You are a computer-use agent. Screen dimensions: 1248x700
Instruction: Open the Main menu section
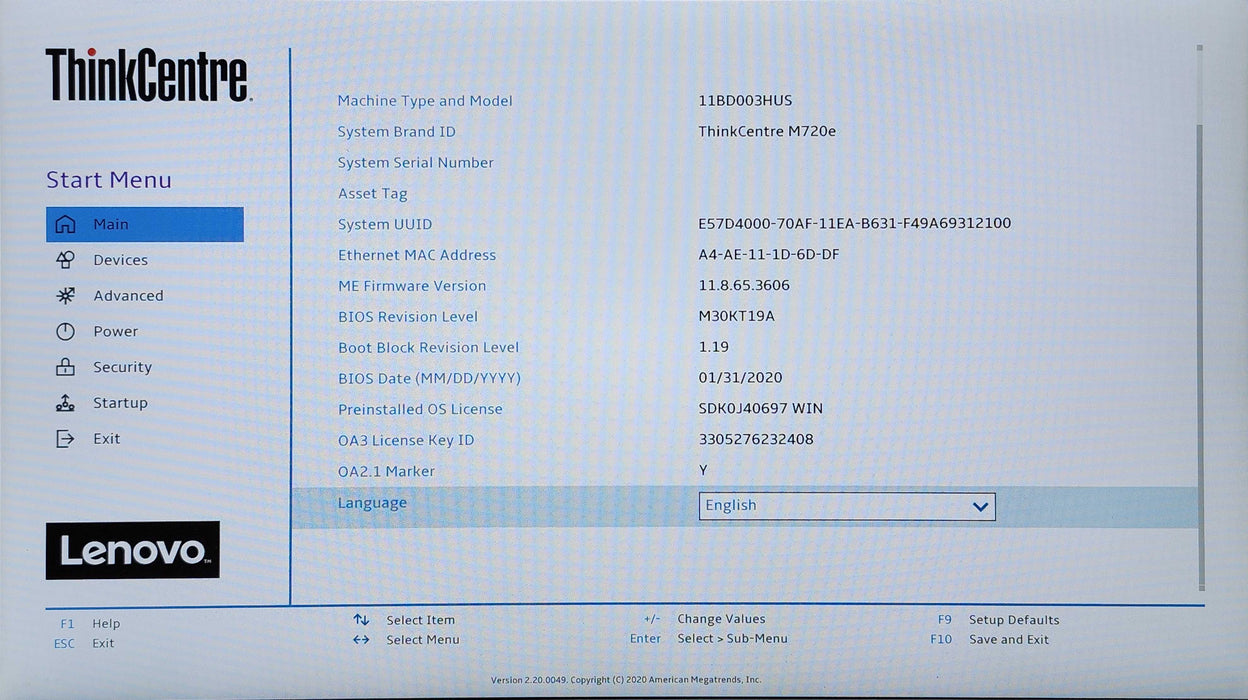point(145,224)
